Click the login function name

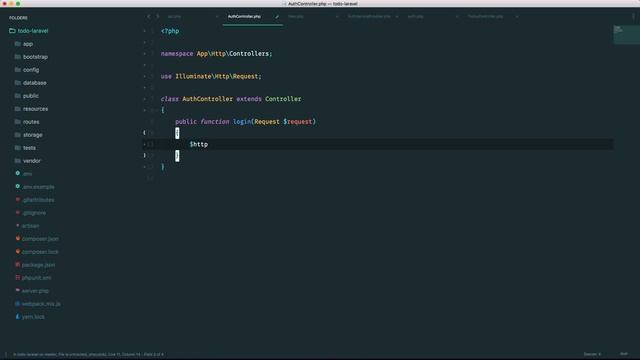242,122
